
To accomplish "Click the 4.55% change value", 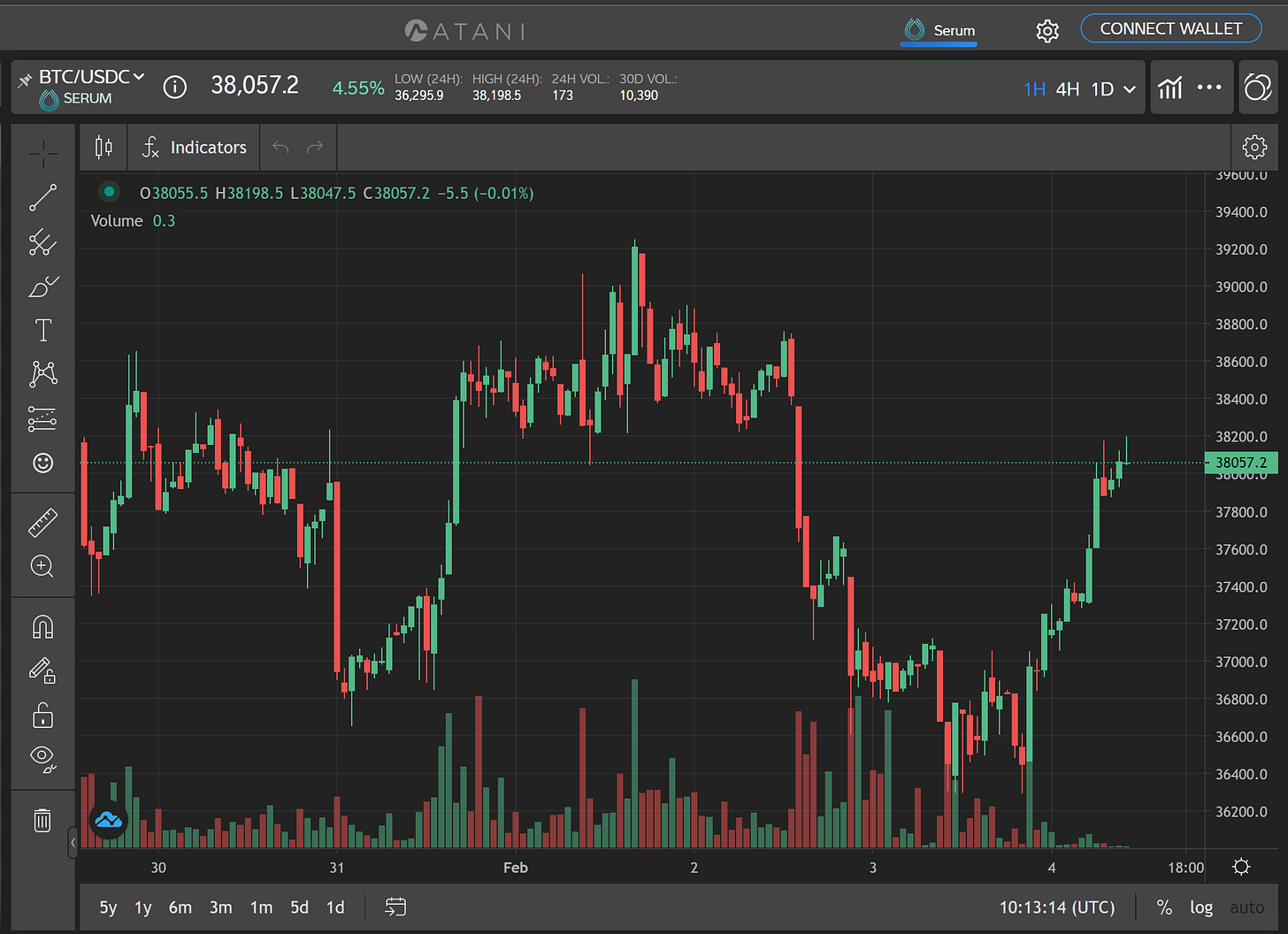I will coord(358,88).
